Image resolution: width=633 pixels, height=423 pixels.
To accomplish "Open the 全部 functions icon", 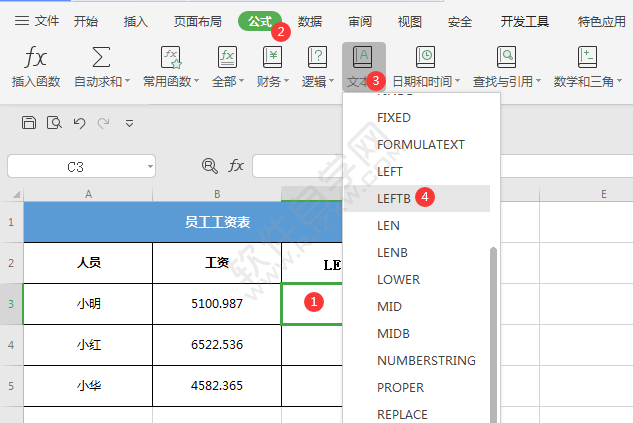I will point(227,57).
